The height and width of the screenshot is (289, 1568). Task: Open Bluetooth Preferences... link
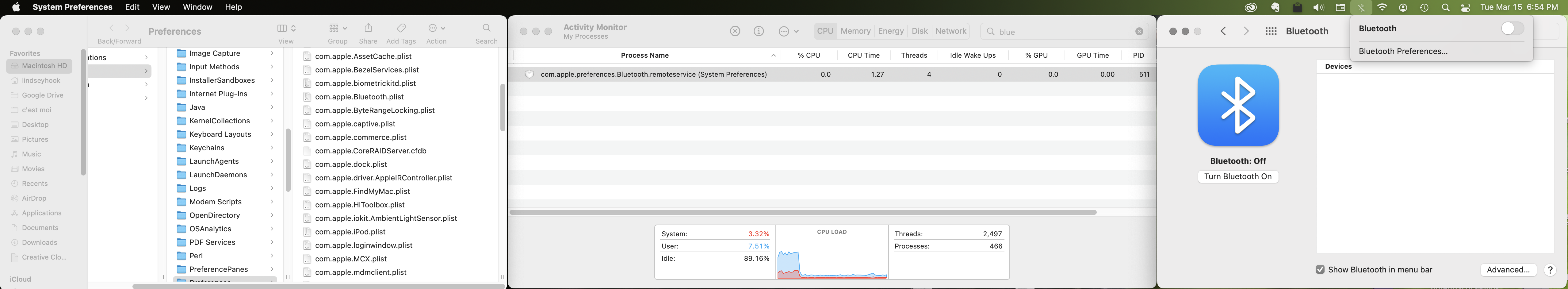tap(1402, 51)
